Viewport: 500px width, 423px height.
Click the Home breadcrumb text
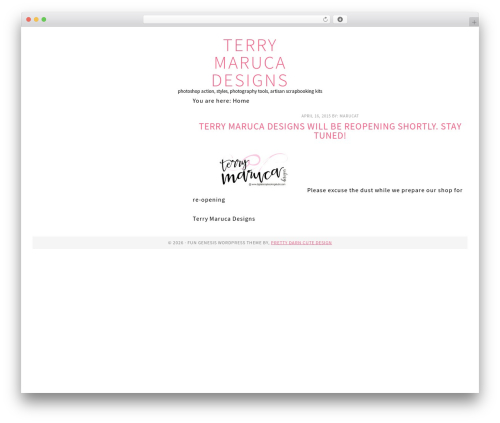(x=241, y=101)
